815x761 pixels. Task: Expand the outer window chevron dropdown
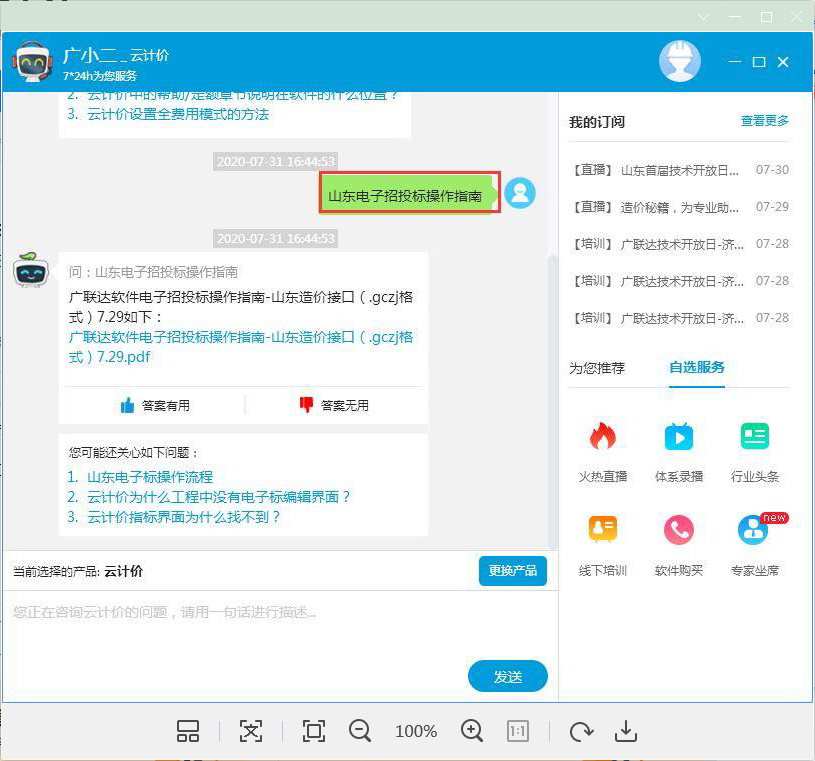(703, 17)
